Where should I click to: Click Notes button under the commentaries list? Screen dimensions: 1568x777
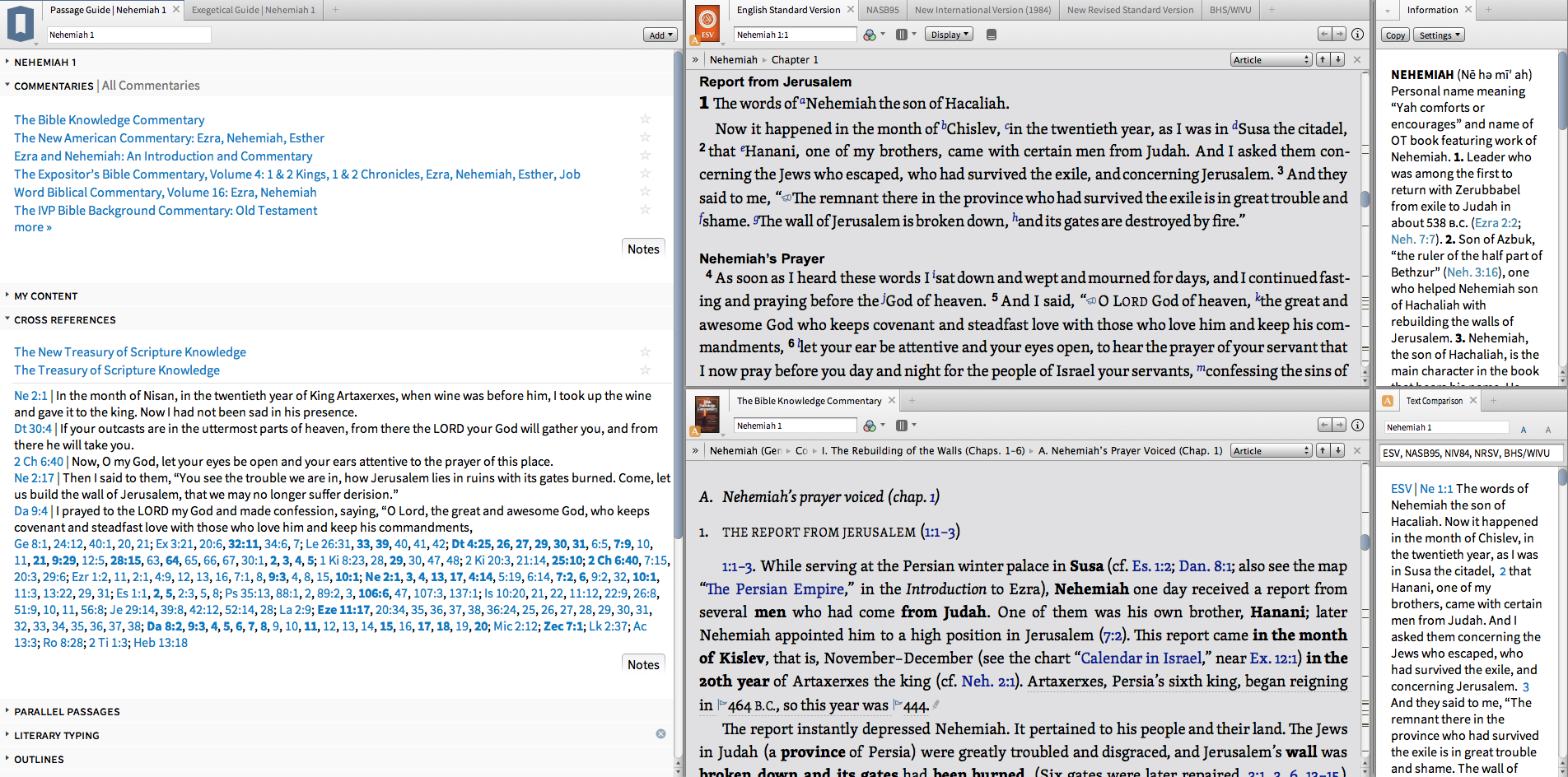643,249
